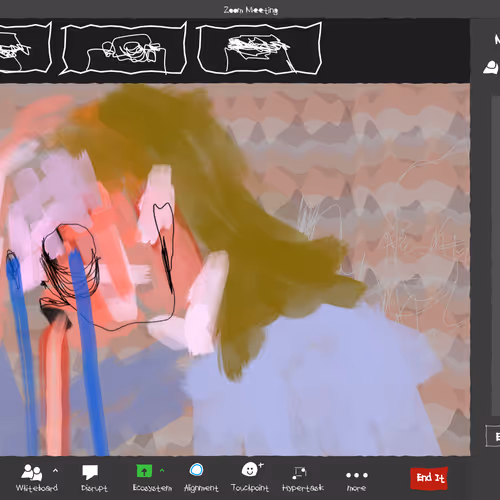Screen dimensions: 500x500
Task: Click the side panel header text
Action: coord(497,40)
